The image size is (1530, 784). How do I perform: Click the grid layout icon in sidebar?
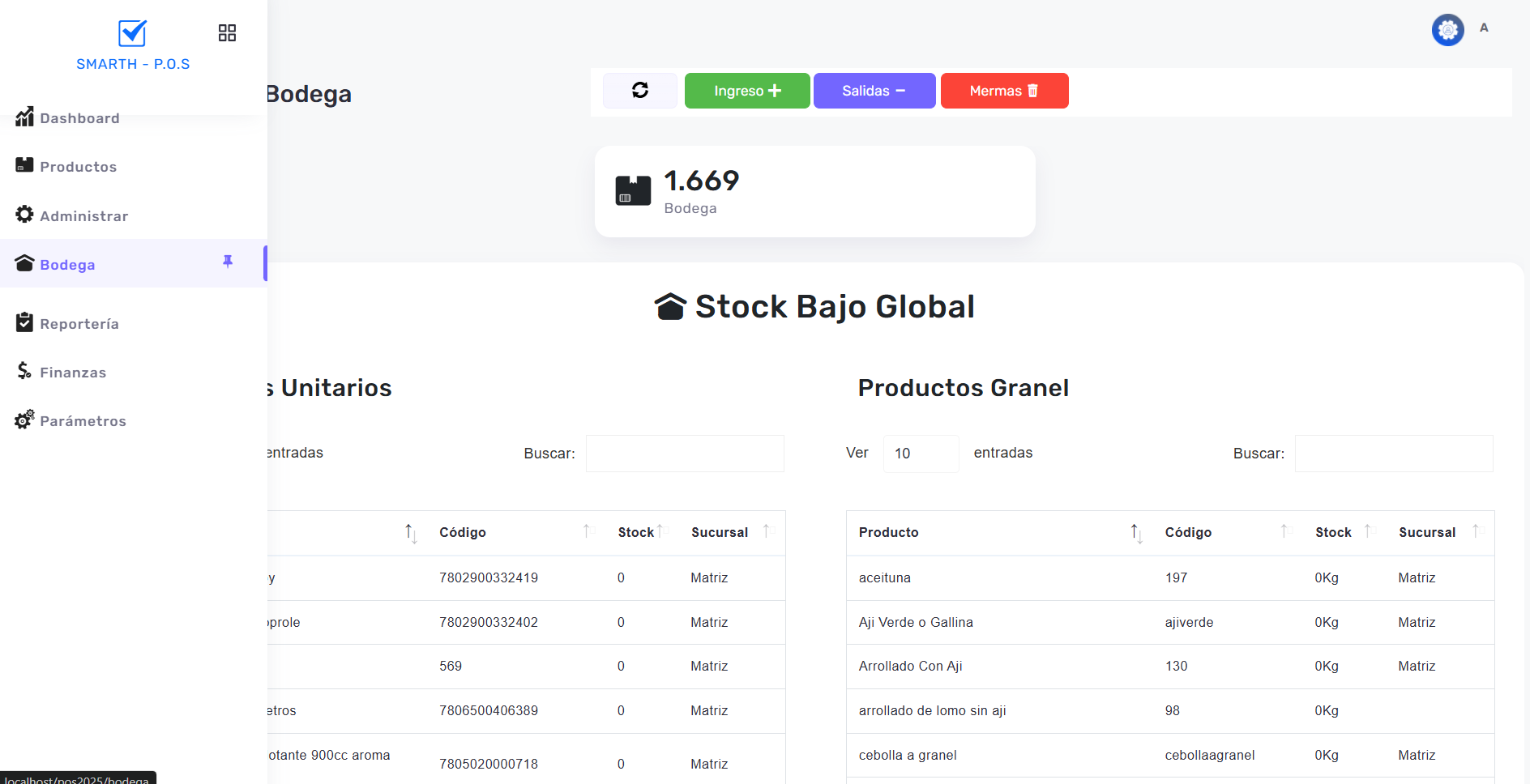[227, 33]
